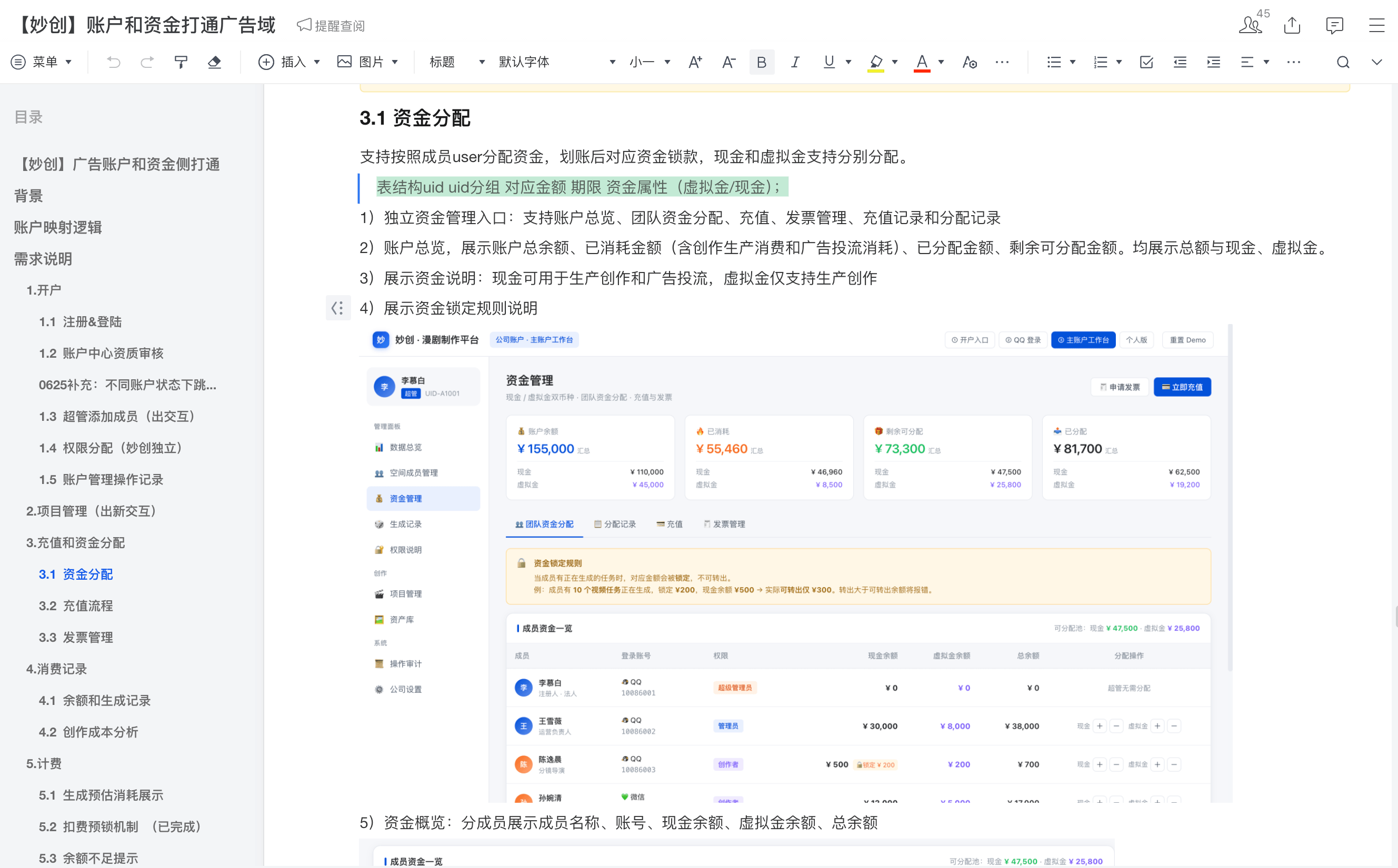Click the clear formatting eraser icon
The height and width of the screenshot is (868, 1398).
pos(214,62)
